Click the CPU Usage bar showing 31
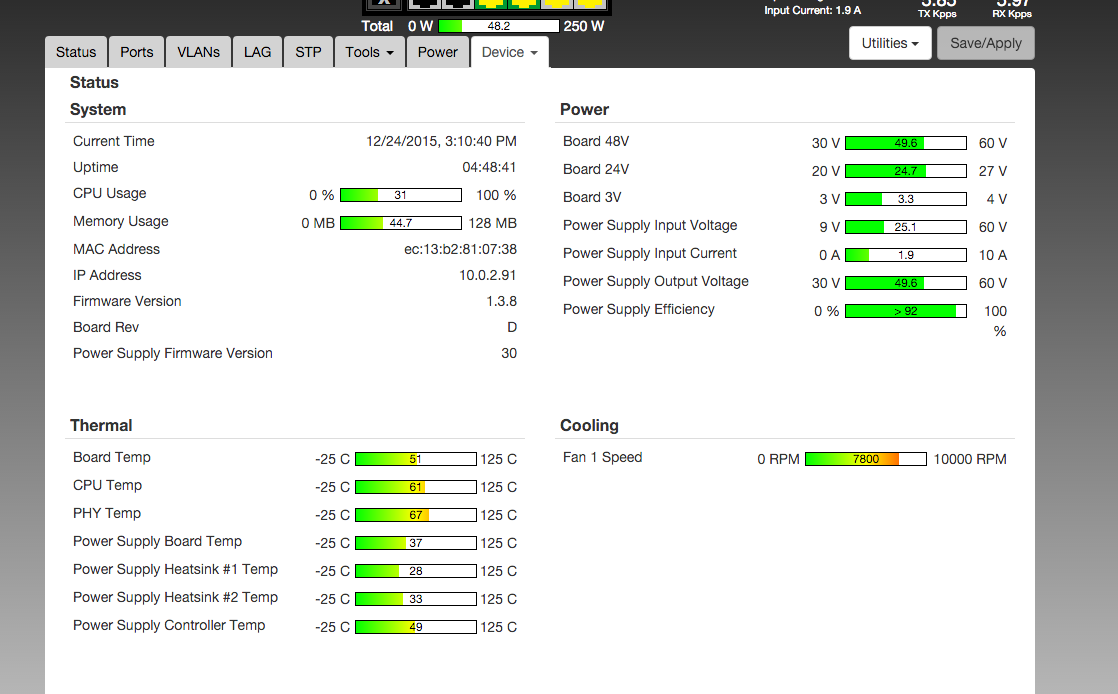 click(x=401, y=195)
